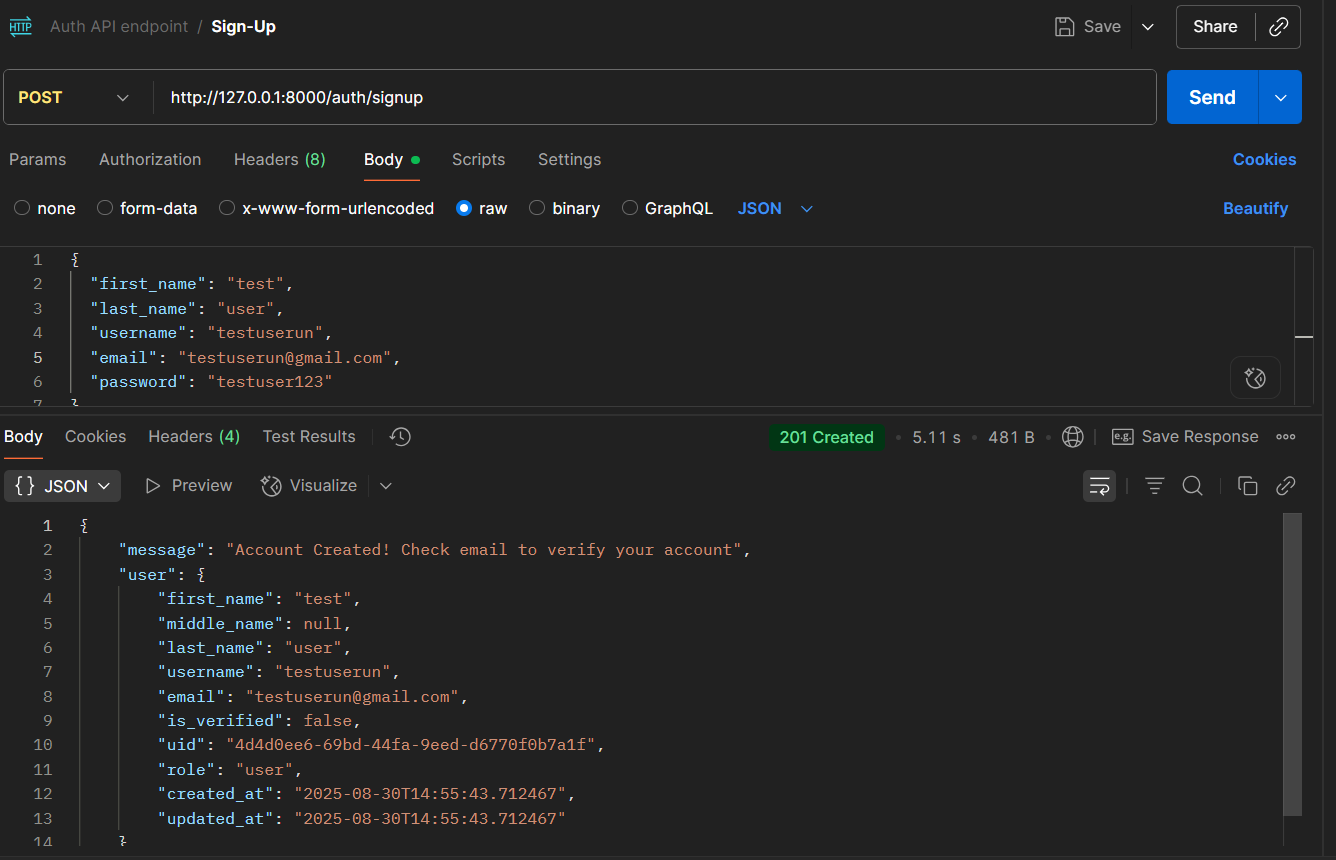Select the binary body option
The image size is (1336, 860).
click(x=564, y=208)
